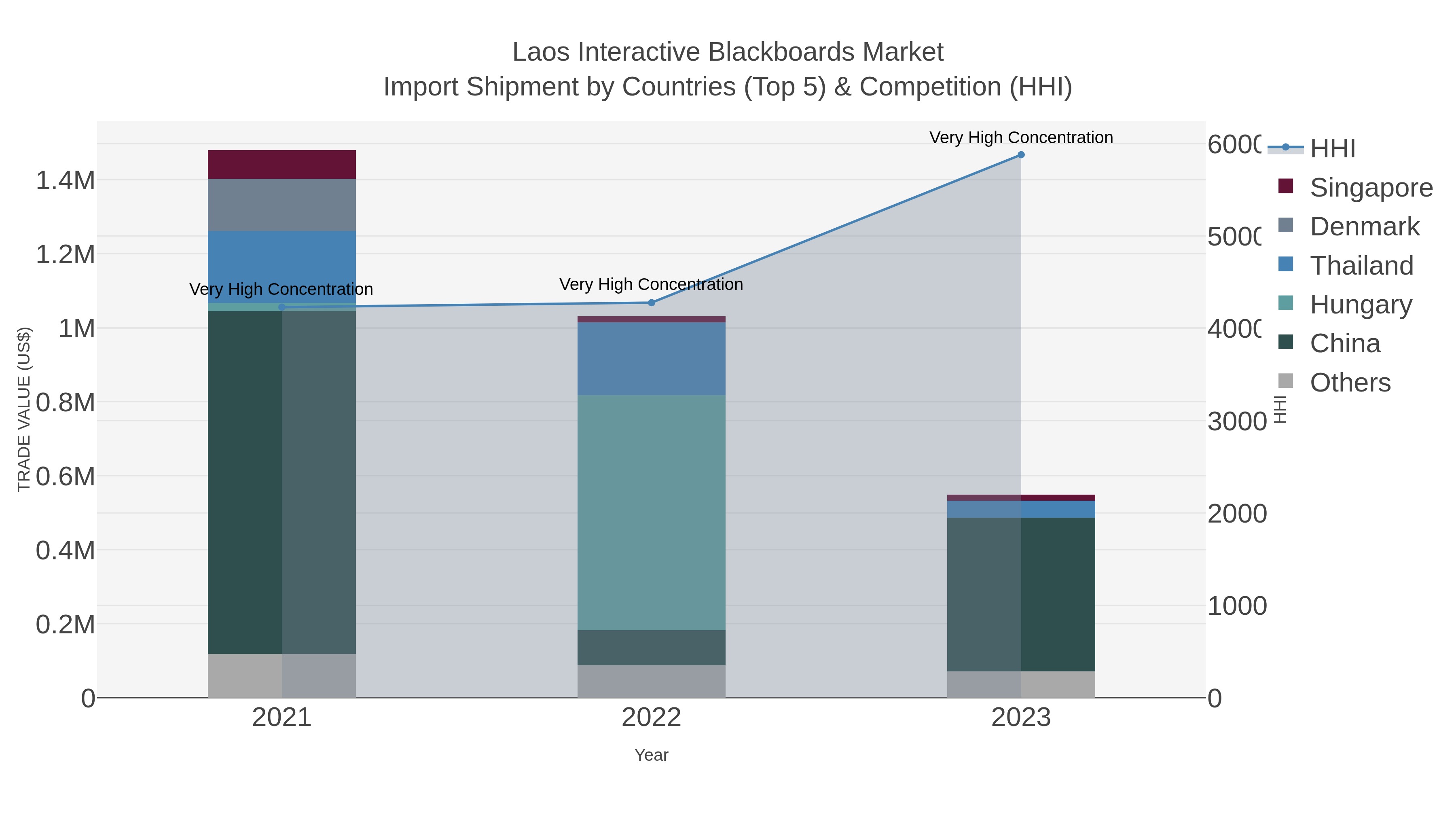This screenshot has width=1456, height=819.
Task: Click the 0.2M y-axis tick label
Action: 66,624
